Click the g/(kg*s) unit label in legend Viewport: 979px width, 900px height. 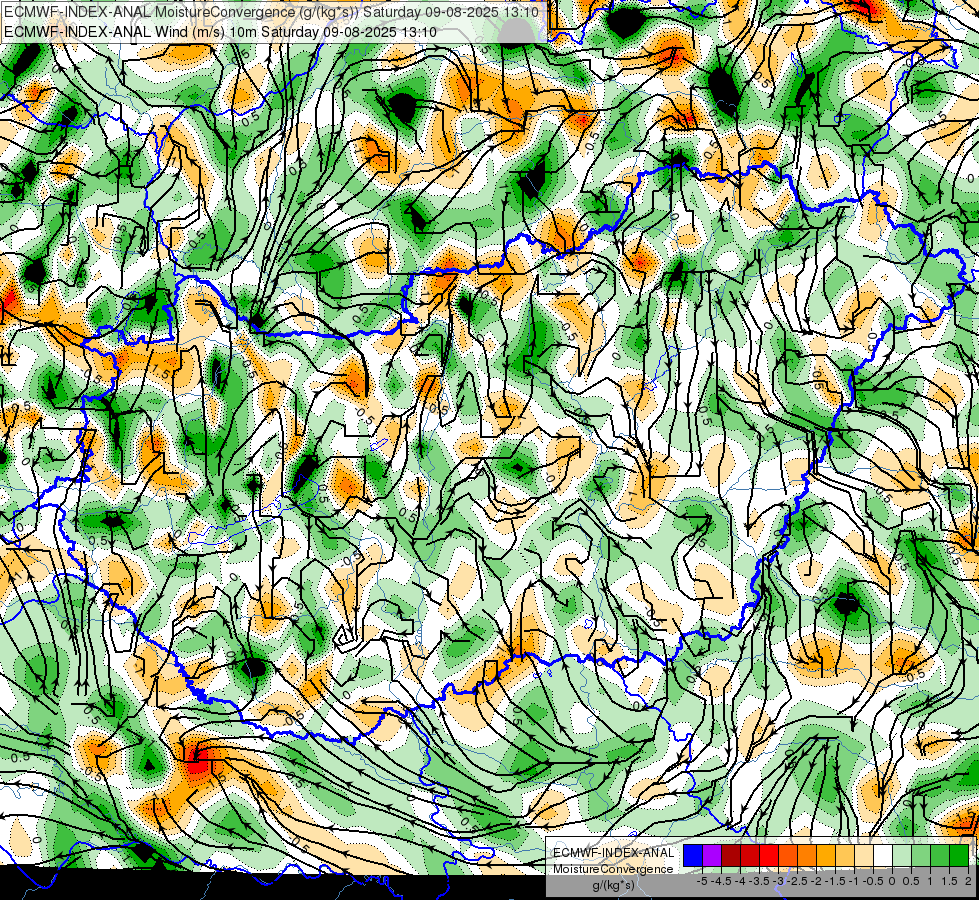pyautogui.click(x=613, y=886)
